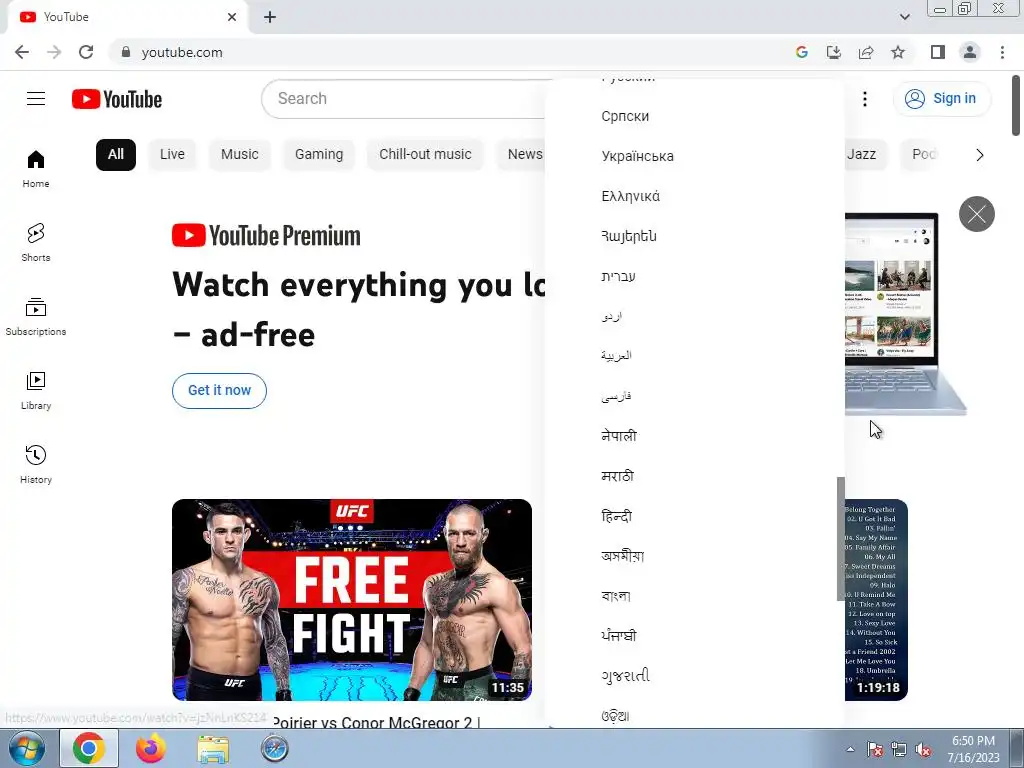Dismiss the Premium banner with the X
The width and height of the screenshot is (1024, 768).
[976, 214]
